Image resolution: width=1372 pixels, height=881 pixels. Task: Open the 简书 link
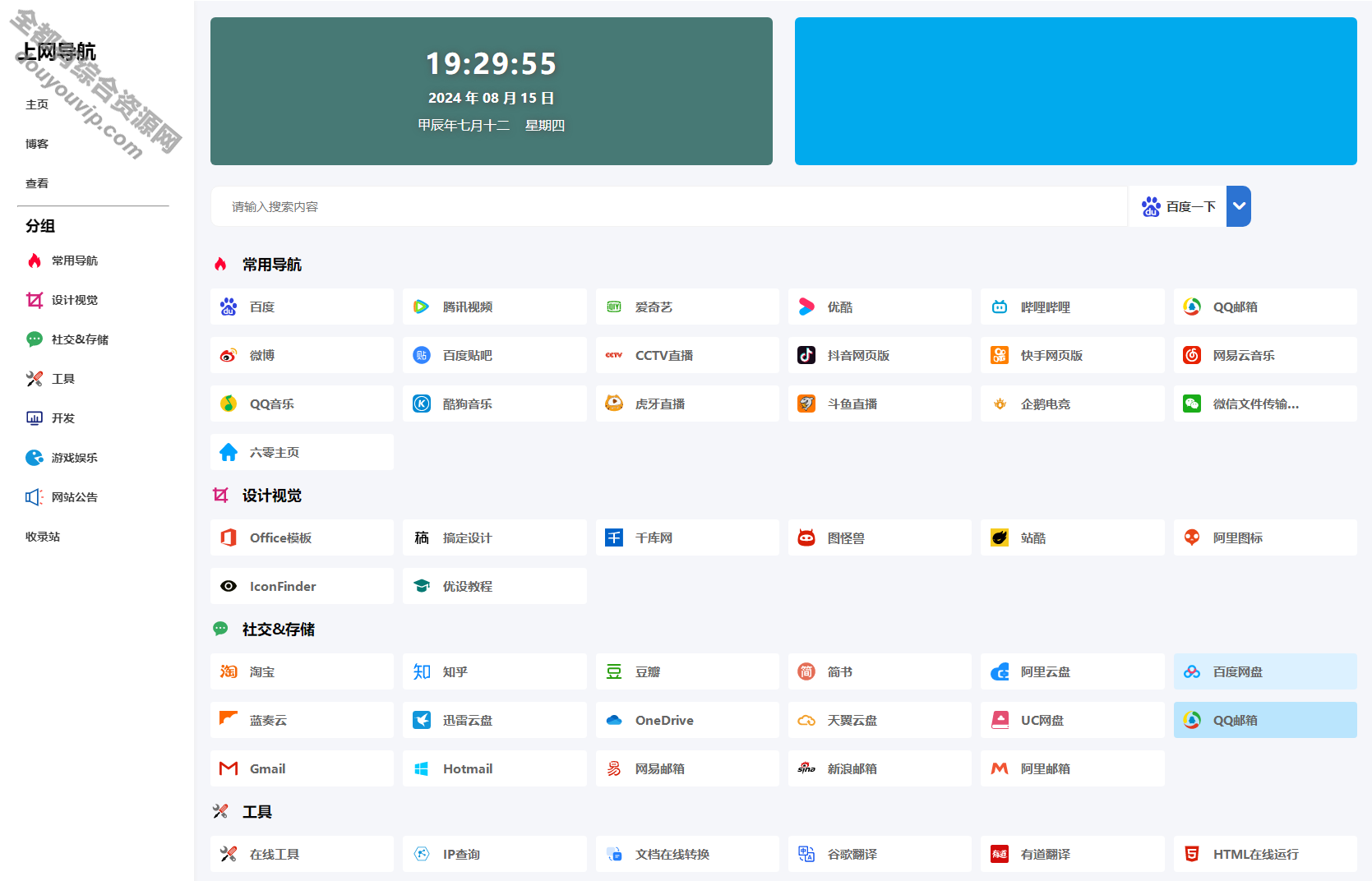[880, 671]
